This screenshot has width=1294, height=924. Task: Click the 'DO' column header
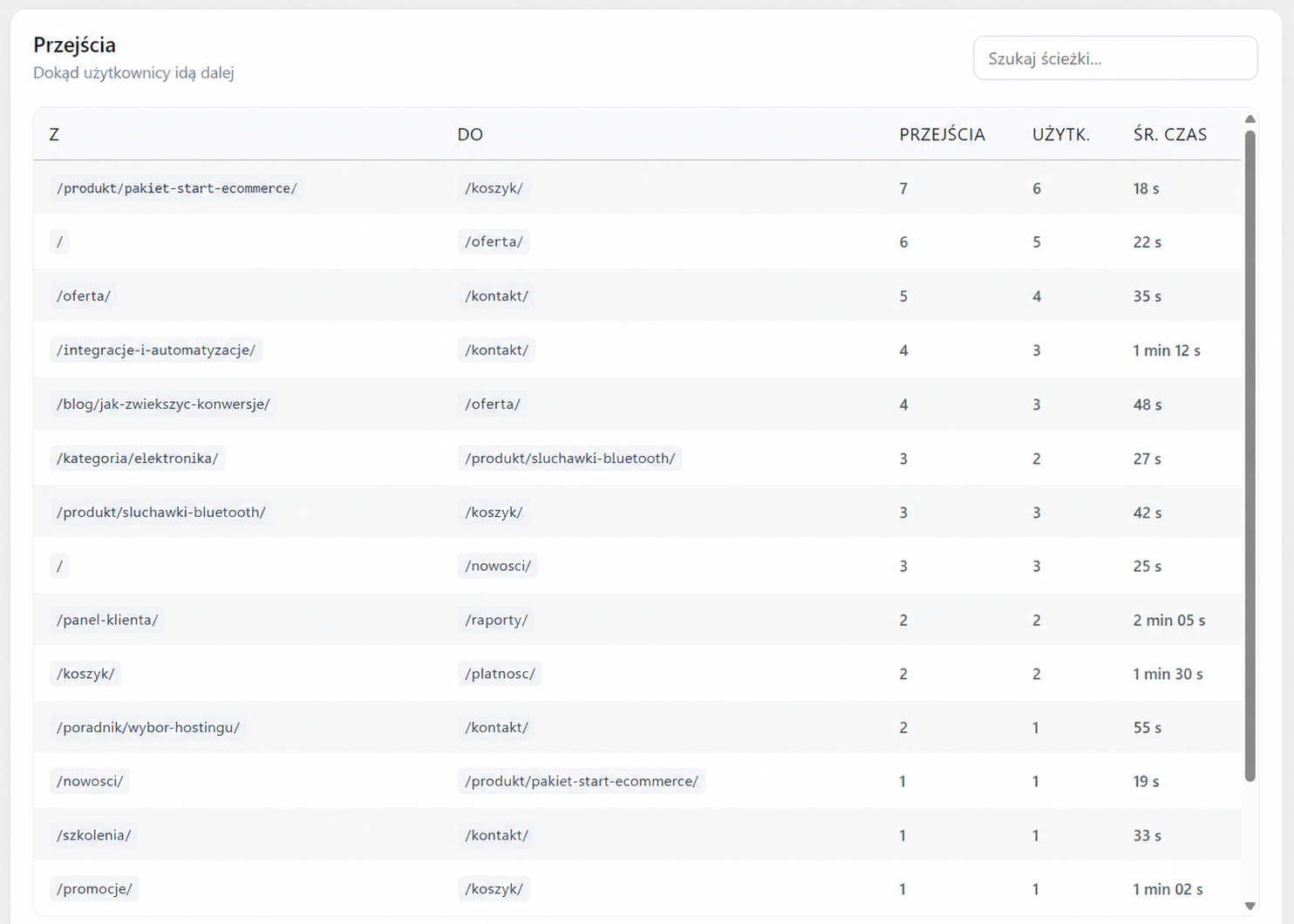pos(470,134)
